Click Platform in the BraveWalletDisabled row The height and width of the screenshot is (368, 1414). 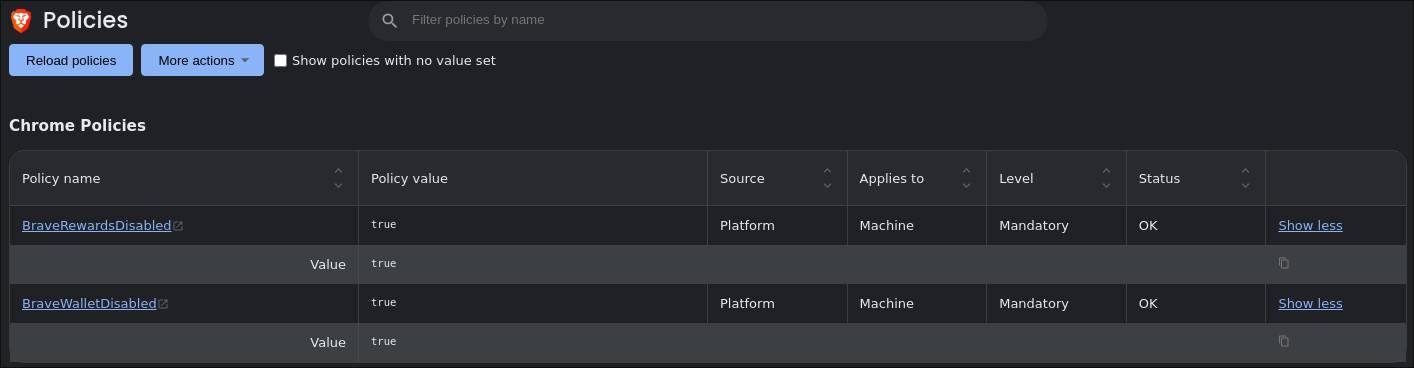click(x=747, y=304)
